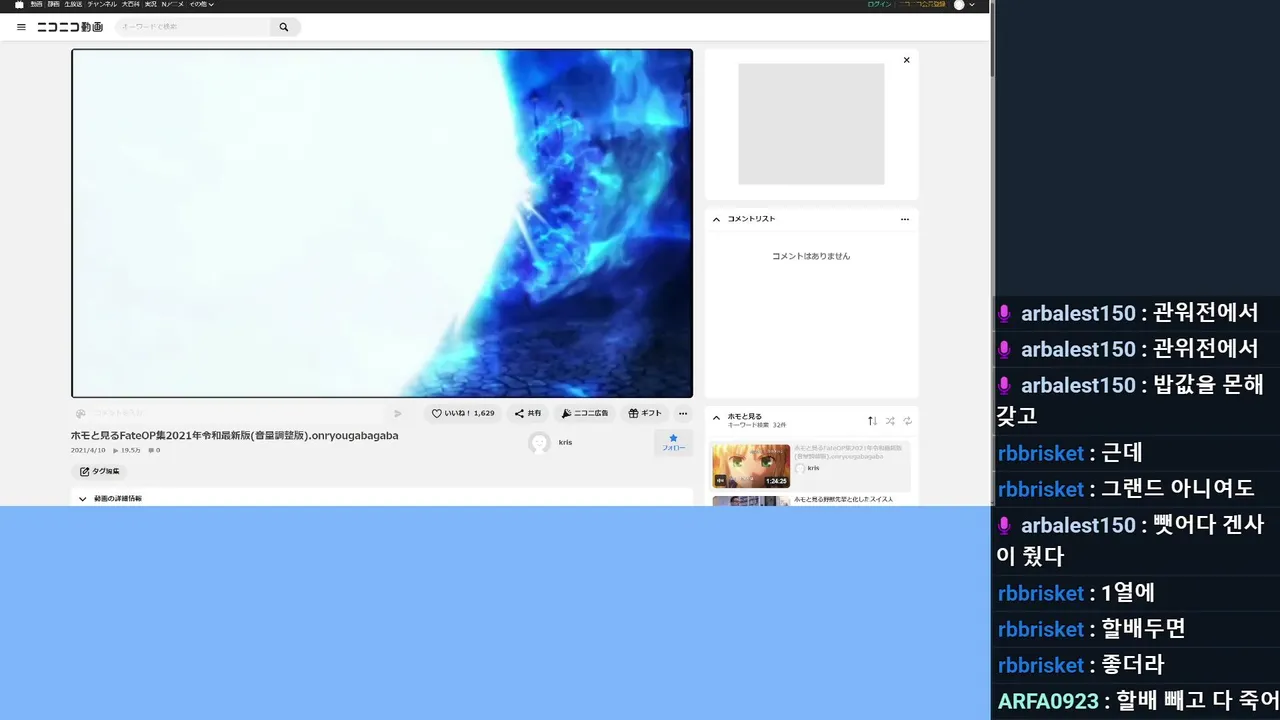This screenshot has height=720, width=1280.
Task: Click arbalest150's chat message 밥값을 몬해갖고
Action: 1130,400
